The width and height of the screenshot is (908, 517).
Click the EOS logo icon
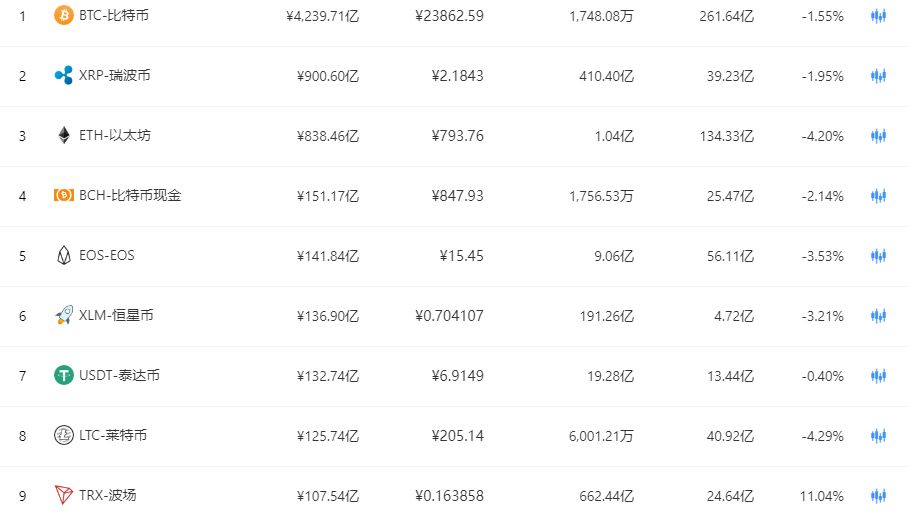pos(63,256)
